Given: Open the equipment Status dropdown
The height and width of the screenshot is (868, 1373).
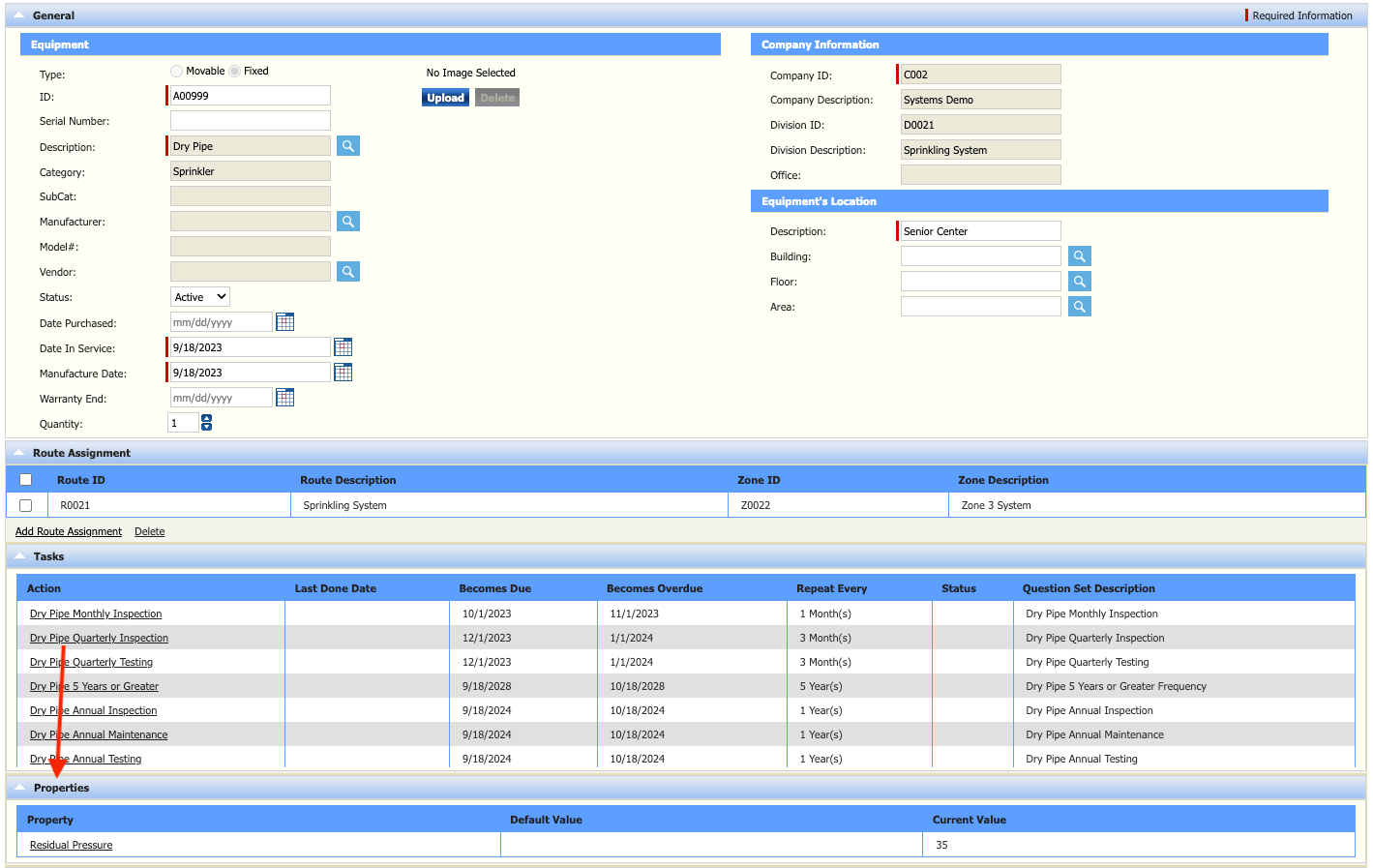Looking at the screenshot, I should click(x=199, y=296).
